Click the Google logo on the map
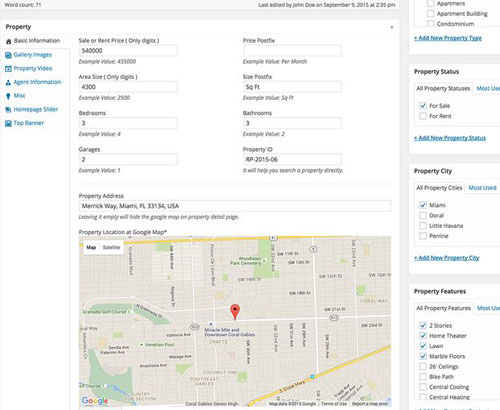500x410 pixels. coord(95,400)
